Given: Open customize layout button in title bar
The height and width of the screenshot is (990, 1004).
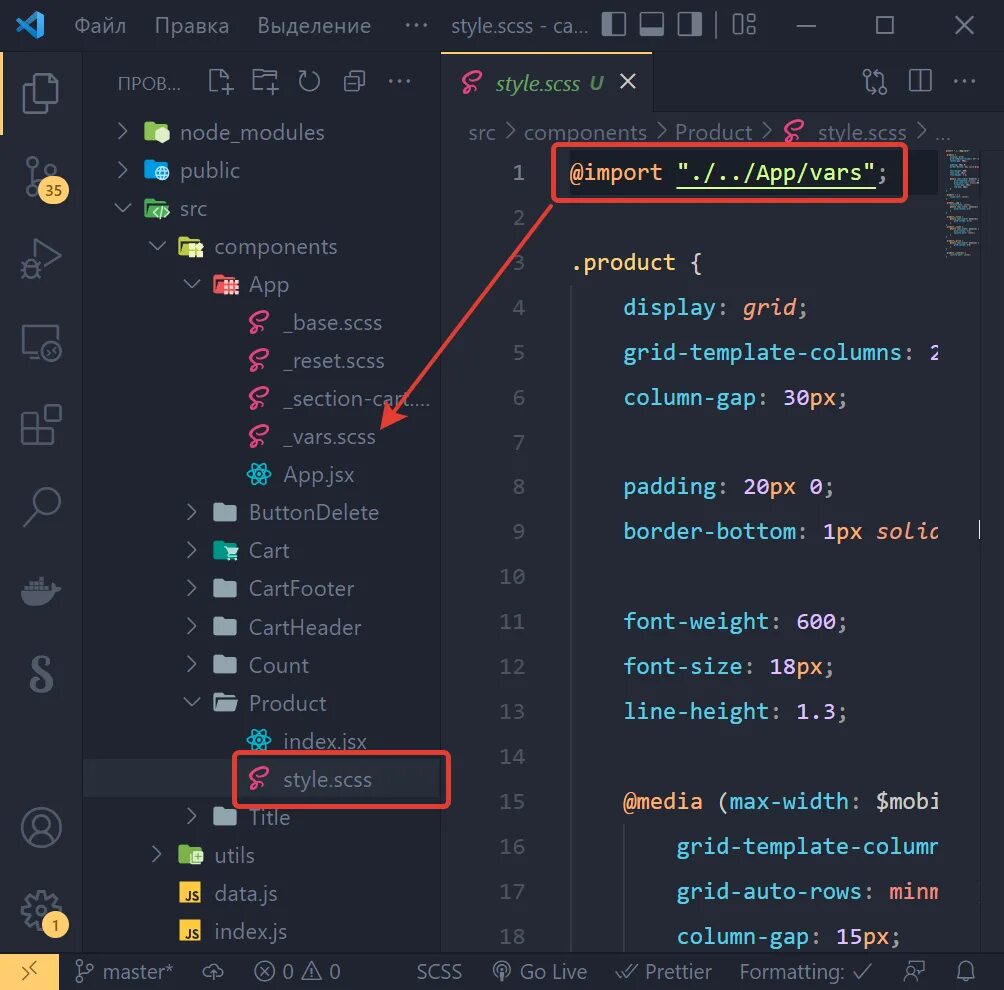Looking at the screenshot, I should [745, 25].
